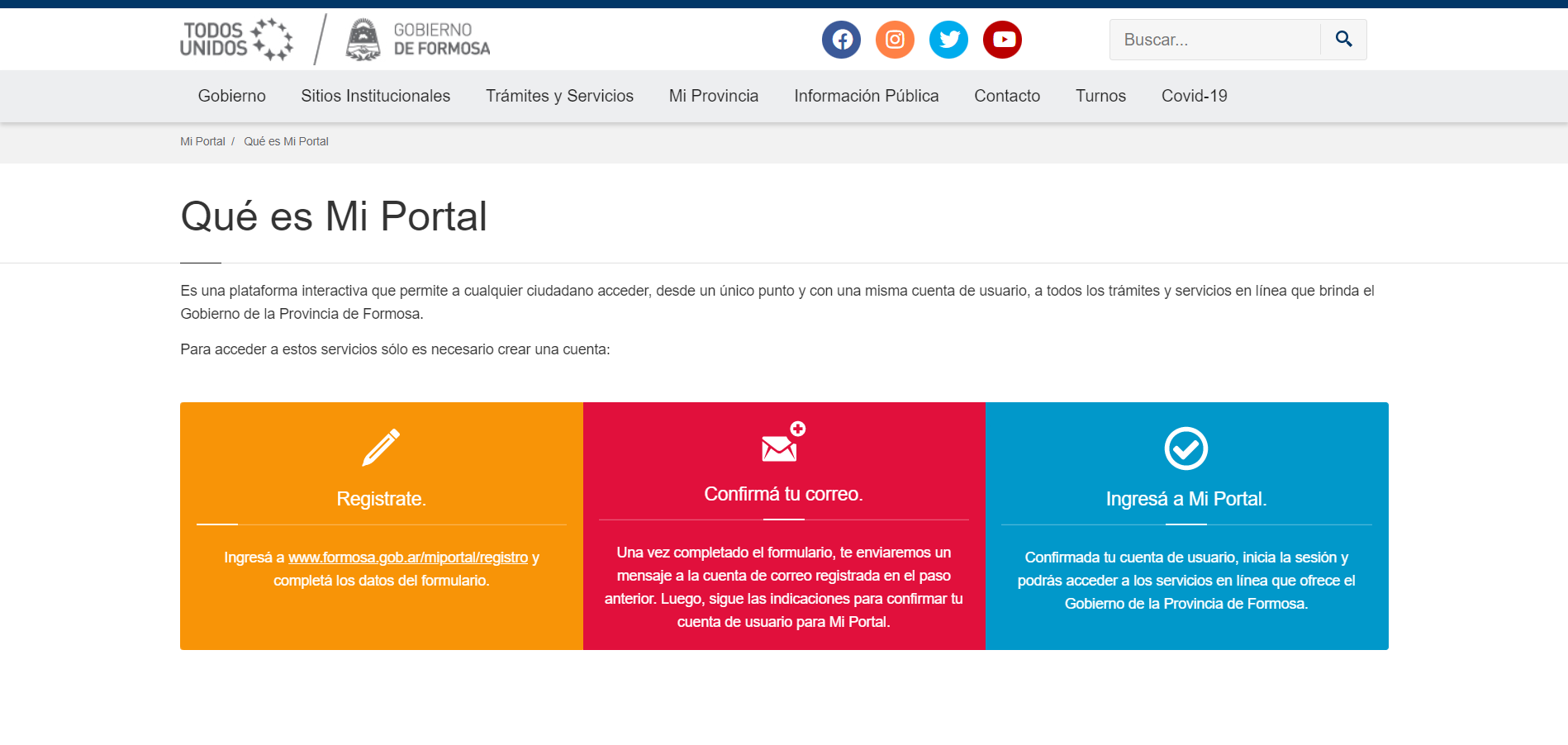Image resolution: width=1568 pixels, height=745 pixels.
Task: Open the Información Pública menu
Action: coord(867,96)
